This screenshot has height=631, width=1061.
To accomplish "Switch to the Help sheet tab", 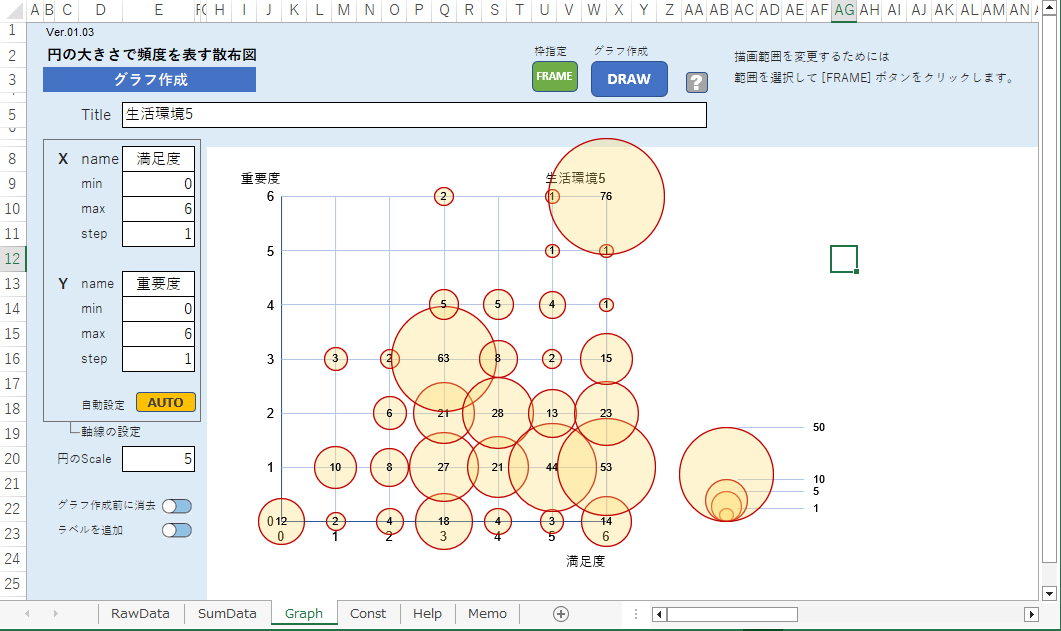I will 427,613.
